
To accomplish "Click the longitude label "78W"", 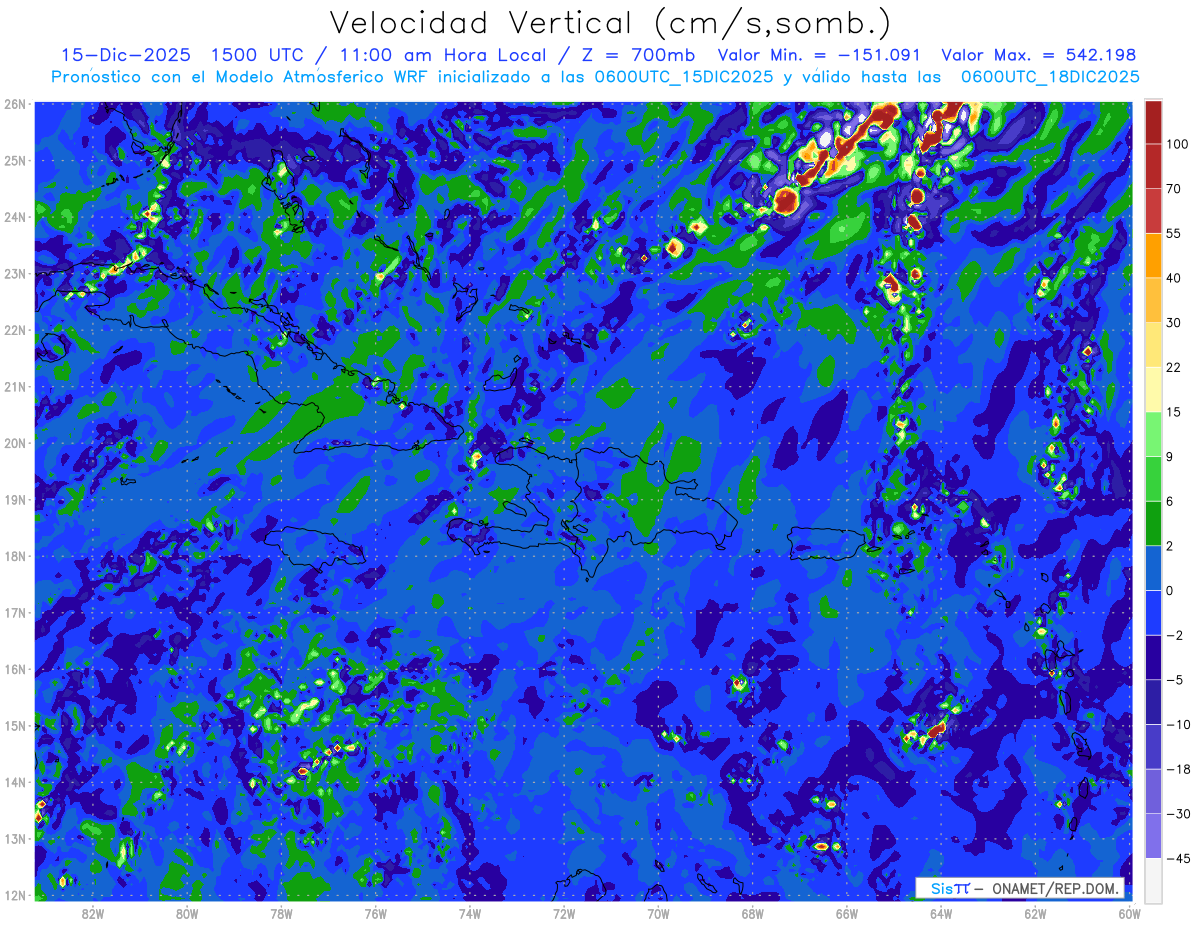I will (282, 913).
